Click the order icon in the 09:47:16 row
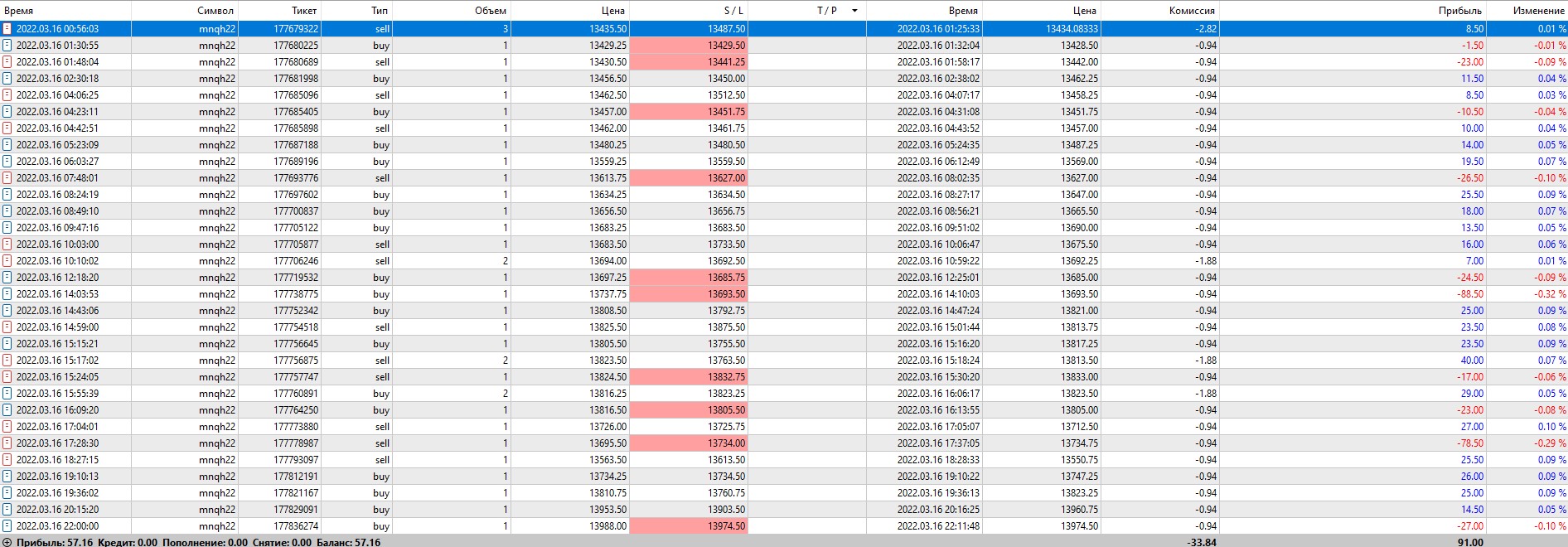1568x547 pixels. point(7,228)
